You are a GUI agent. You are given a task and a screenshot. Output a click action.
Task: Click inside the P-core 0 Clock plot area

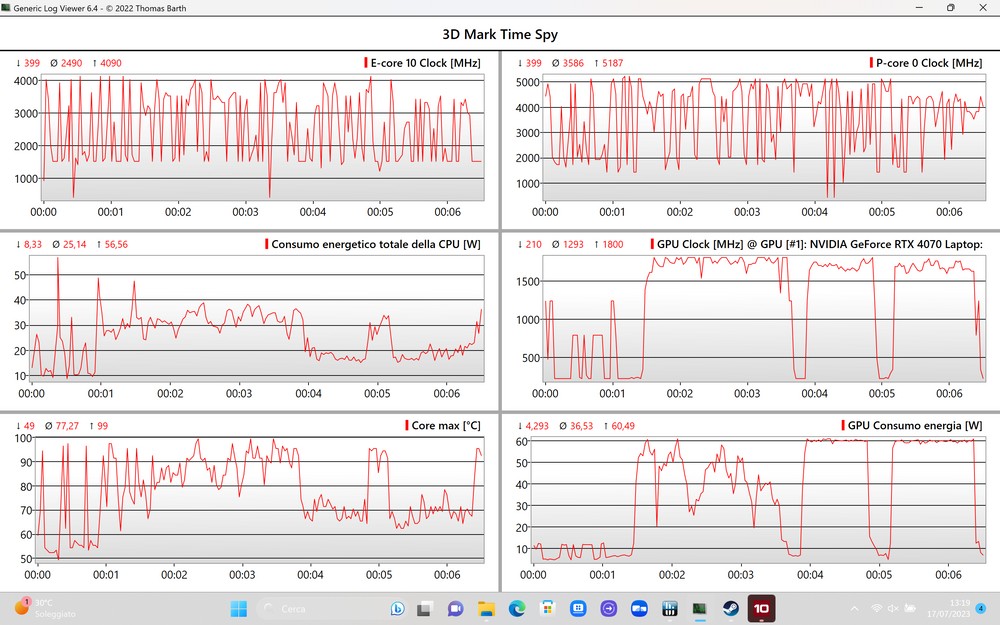[x=763, y=138]
